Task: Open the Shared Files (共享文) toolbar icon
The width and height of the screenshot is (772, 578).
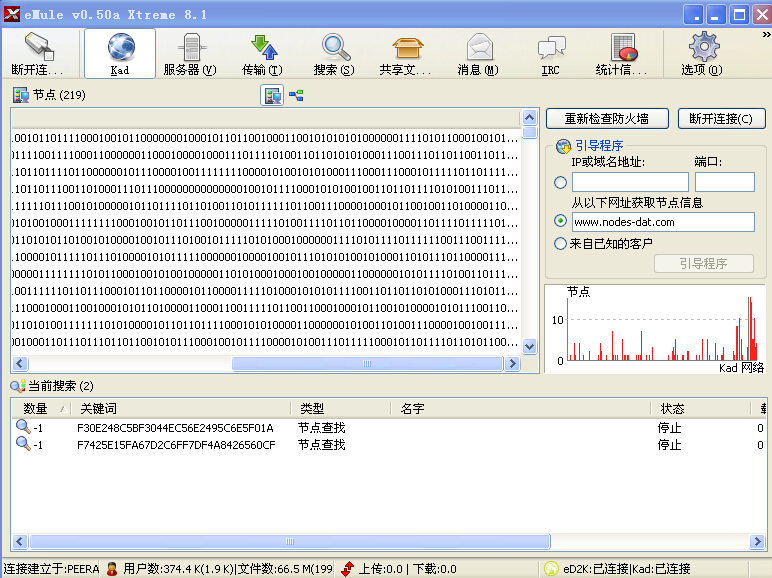Action: pyautogui.click(x=406, y=53)
